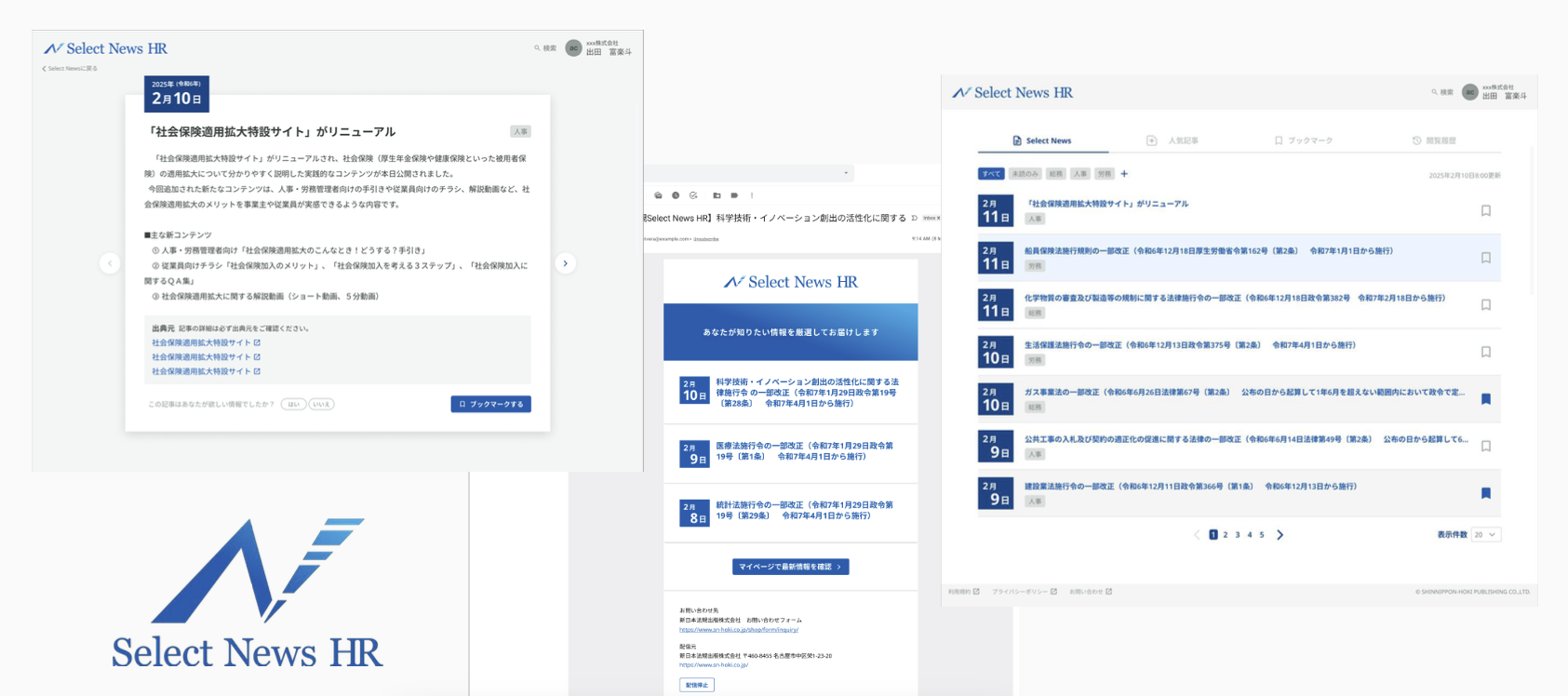
Task: Click user avatar in list page header
Action: pos(1469,92)
